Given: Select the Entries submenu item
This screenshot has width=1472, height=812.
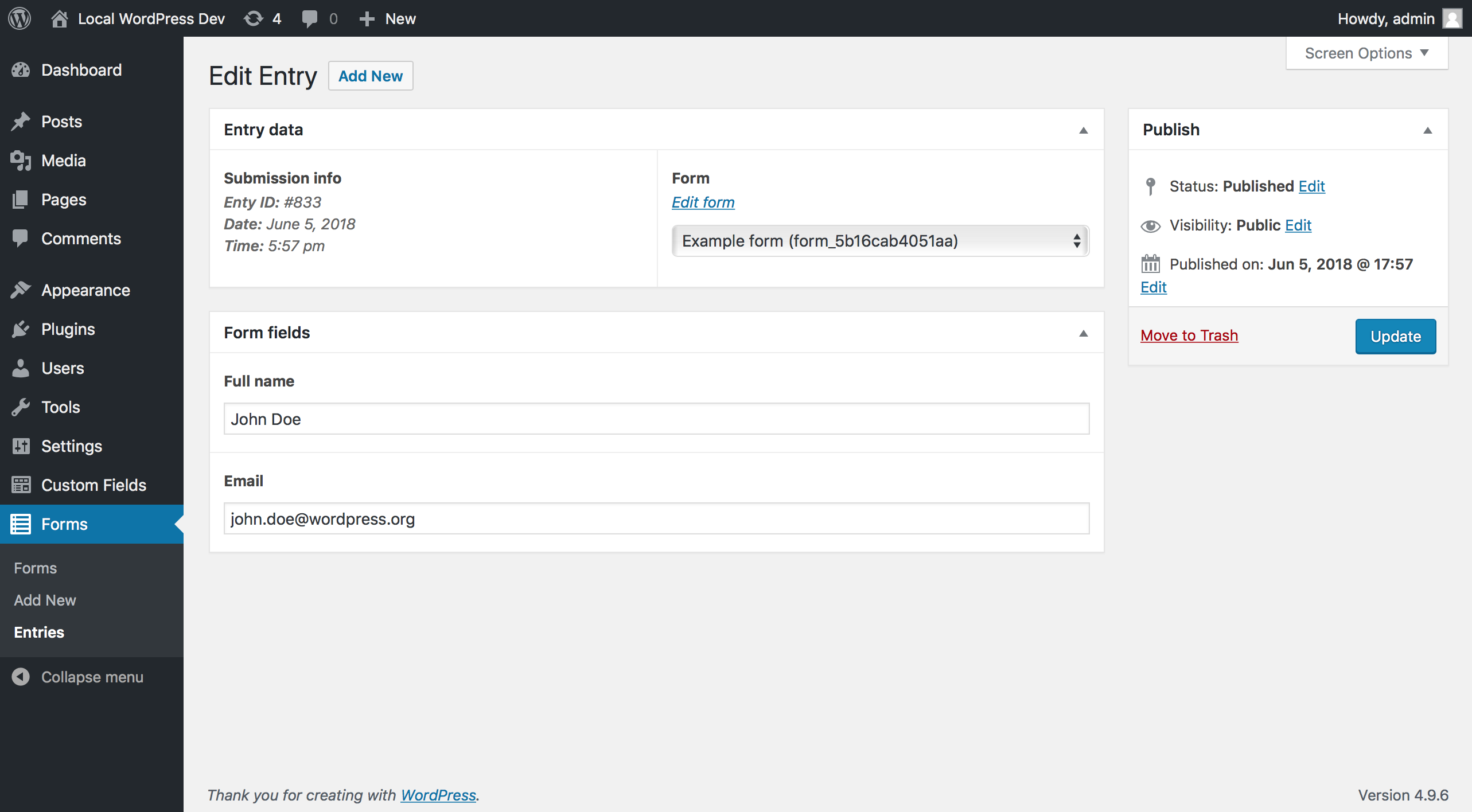Looking at the screenshot, I should pos(39,632).
